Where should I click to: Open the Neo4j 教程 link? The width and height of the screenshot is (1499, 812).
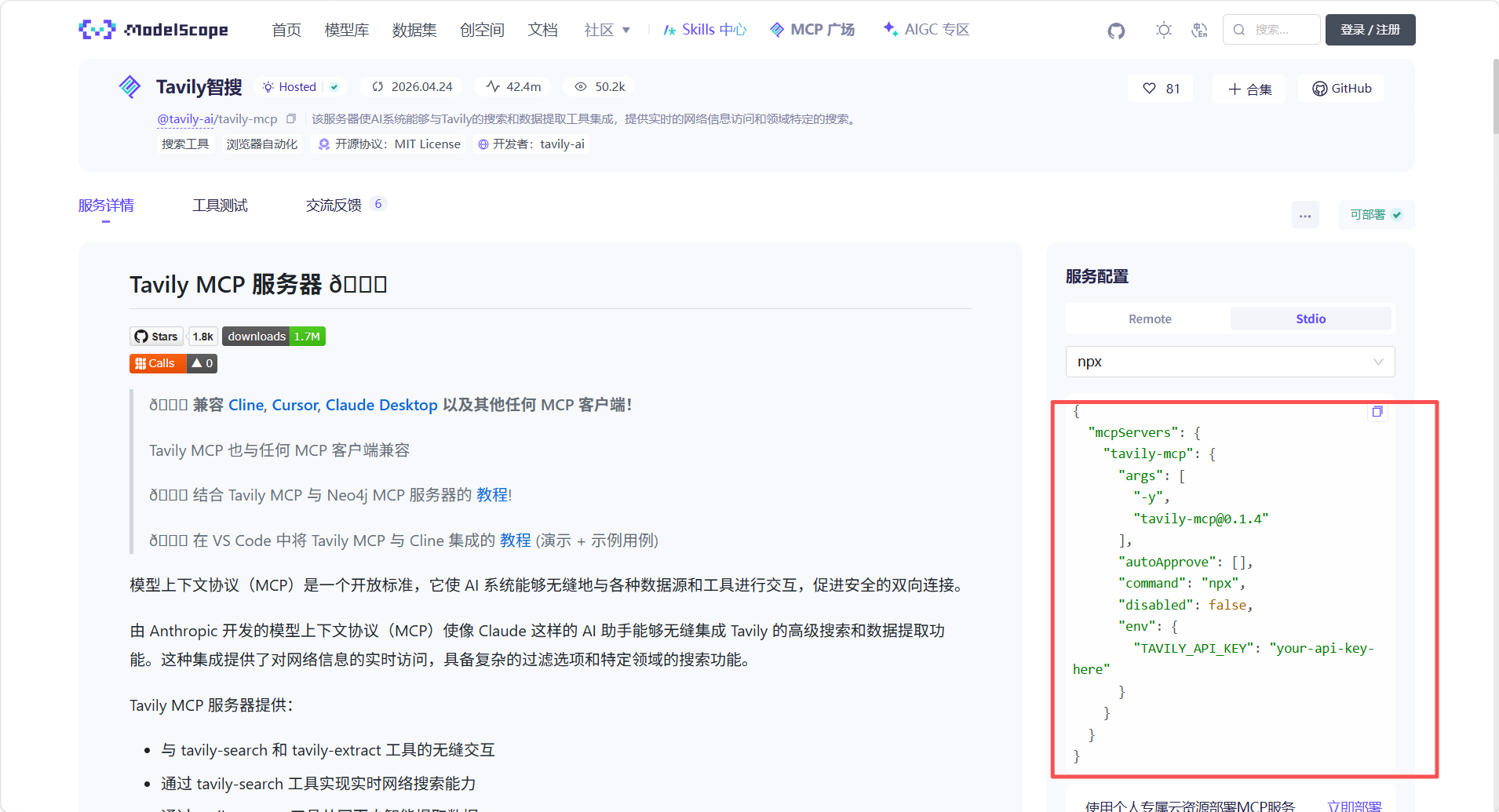coord(492,495)
